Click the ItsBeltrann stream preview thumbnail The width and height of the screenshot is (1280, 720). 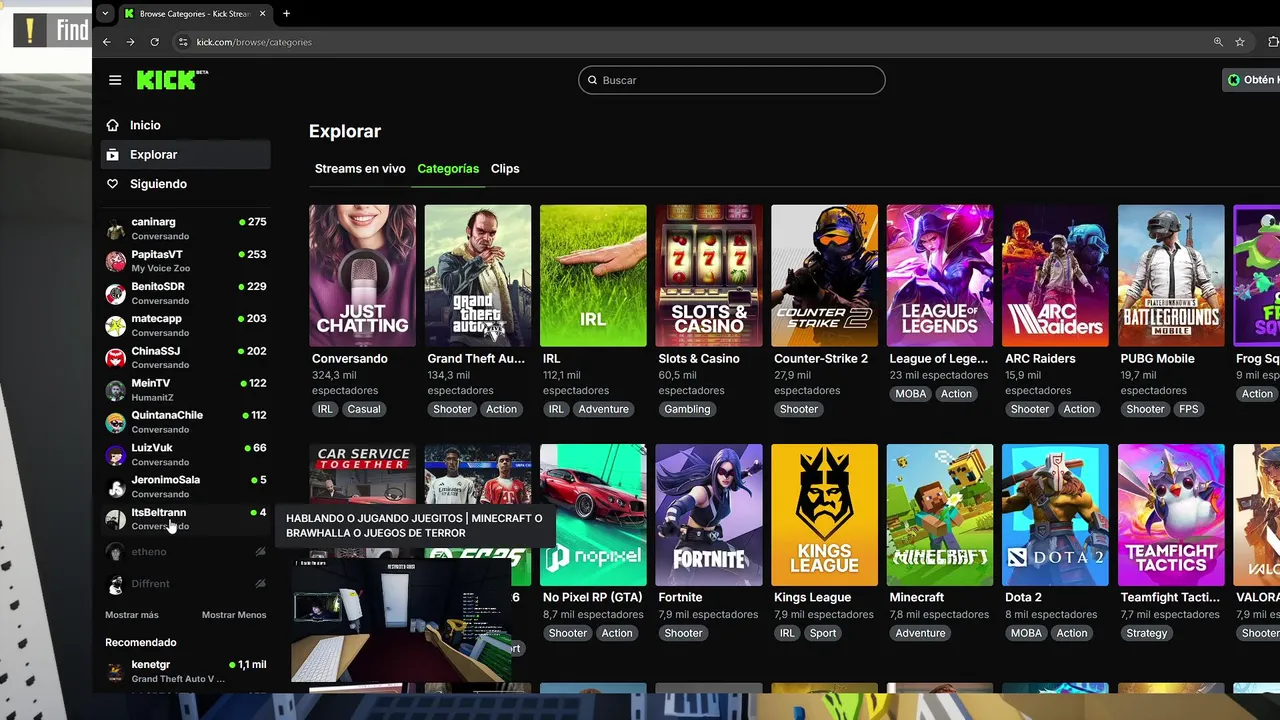400,620
